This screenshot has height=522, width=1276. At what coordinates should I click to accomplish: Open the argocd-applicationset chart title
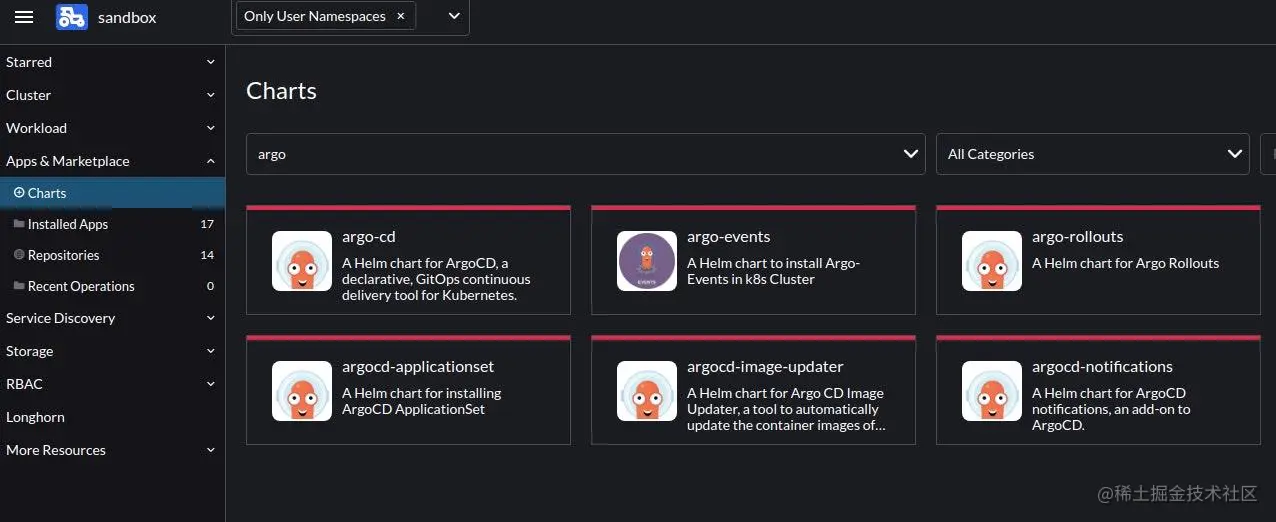tap(418, 367)
